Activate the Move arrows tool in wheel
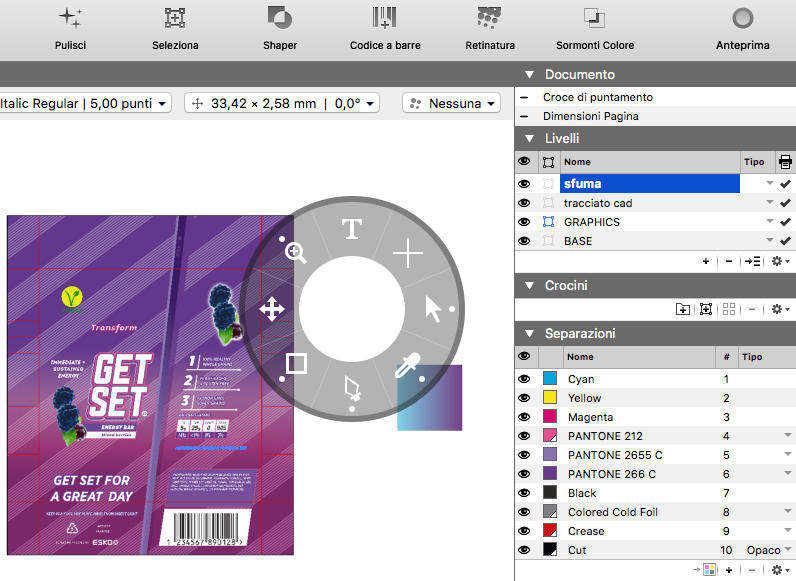 [271, 309]
